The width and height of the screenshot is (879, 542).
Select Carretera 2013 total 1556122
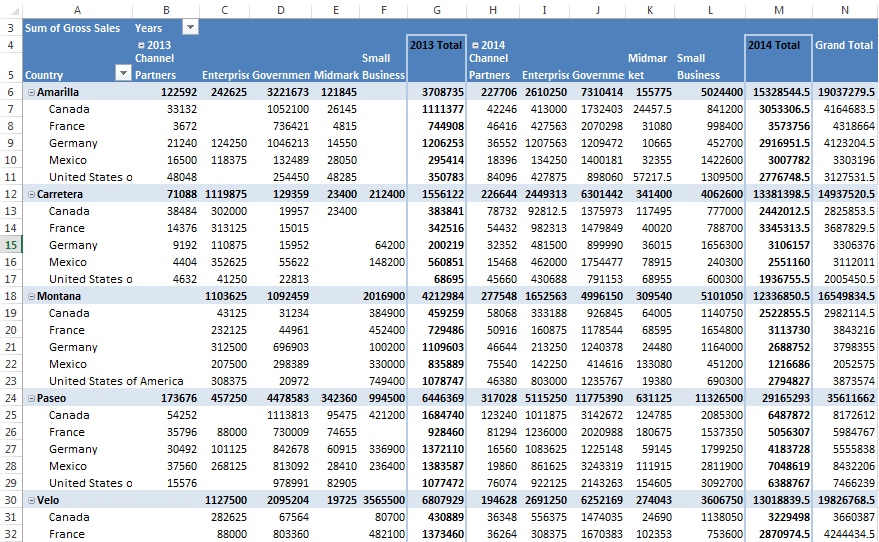tap(437, 194)
